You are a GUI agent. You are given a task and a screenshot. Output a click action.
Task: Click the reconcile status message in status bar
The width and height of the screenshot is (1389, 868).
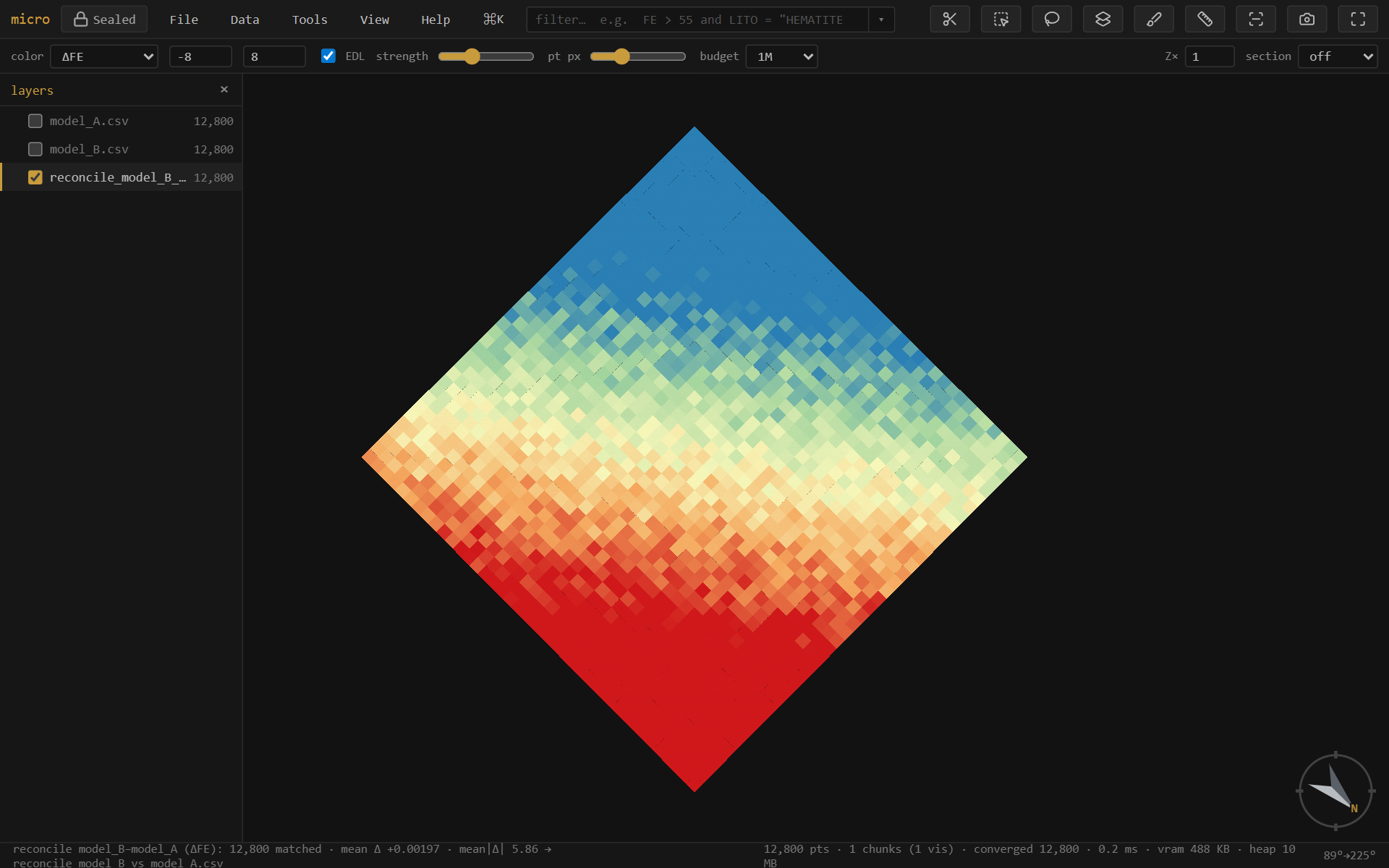282,855
